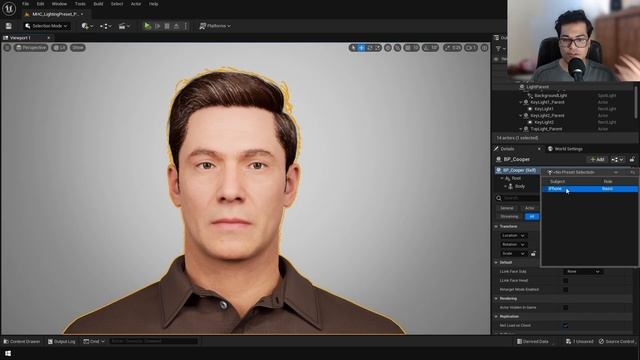
Task: Click the Add component button
Action: (597, 160)
